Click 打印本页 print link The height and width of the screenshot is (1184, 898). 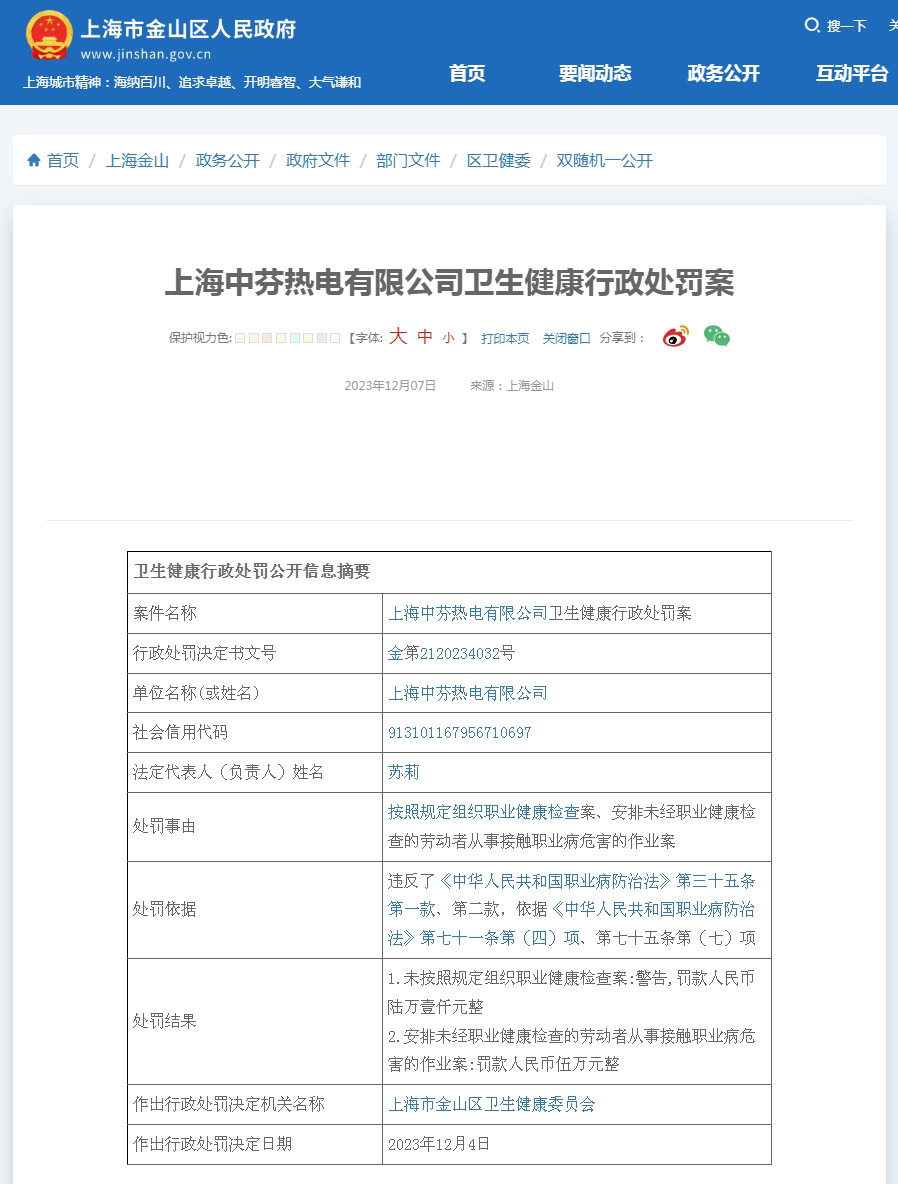point(505,338)
